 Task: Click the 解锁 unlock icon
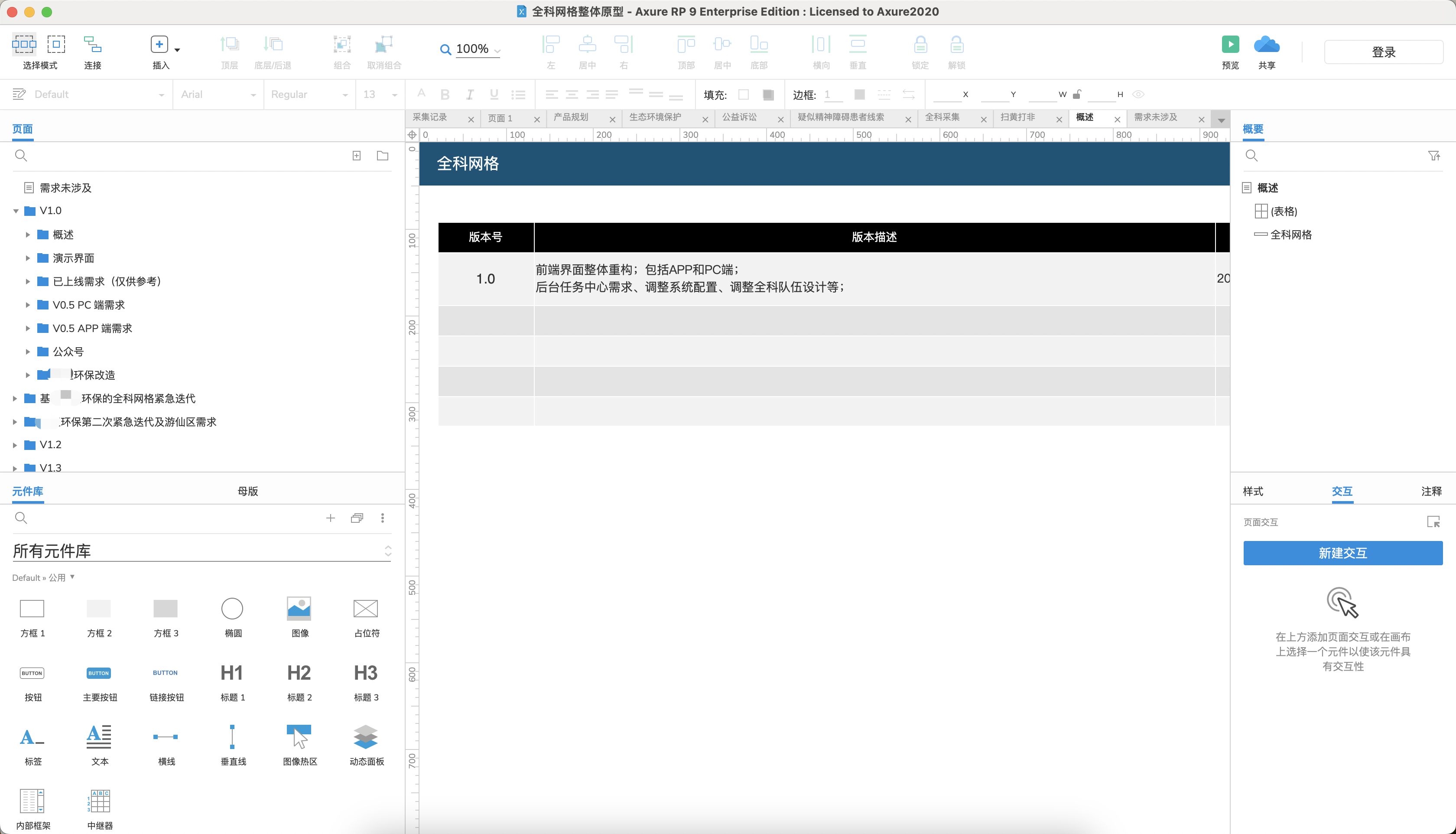[x=957, y=44]
